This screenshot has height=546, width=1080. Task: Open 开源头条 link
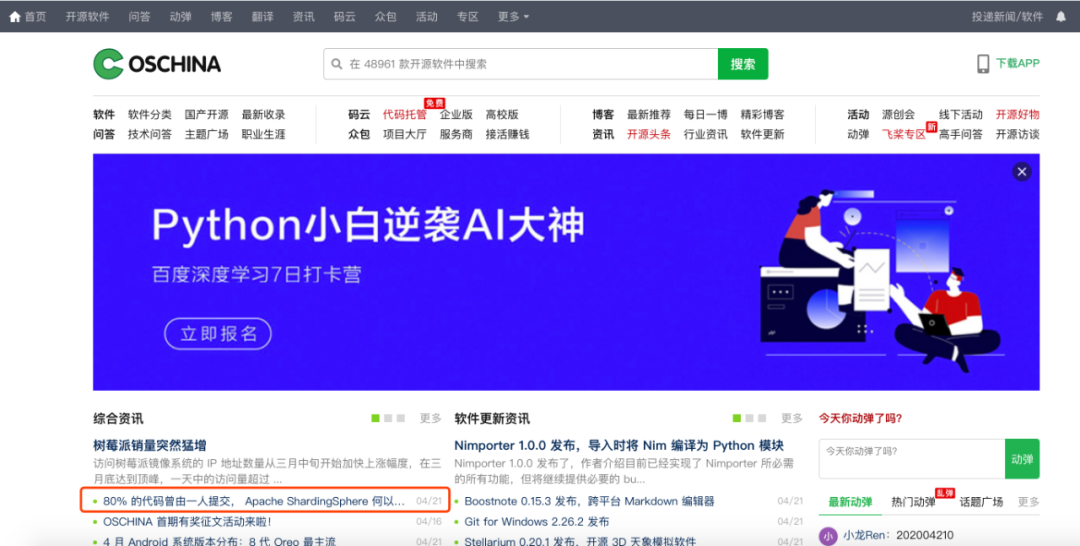pyautogui.click(x=648, y=134)
